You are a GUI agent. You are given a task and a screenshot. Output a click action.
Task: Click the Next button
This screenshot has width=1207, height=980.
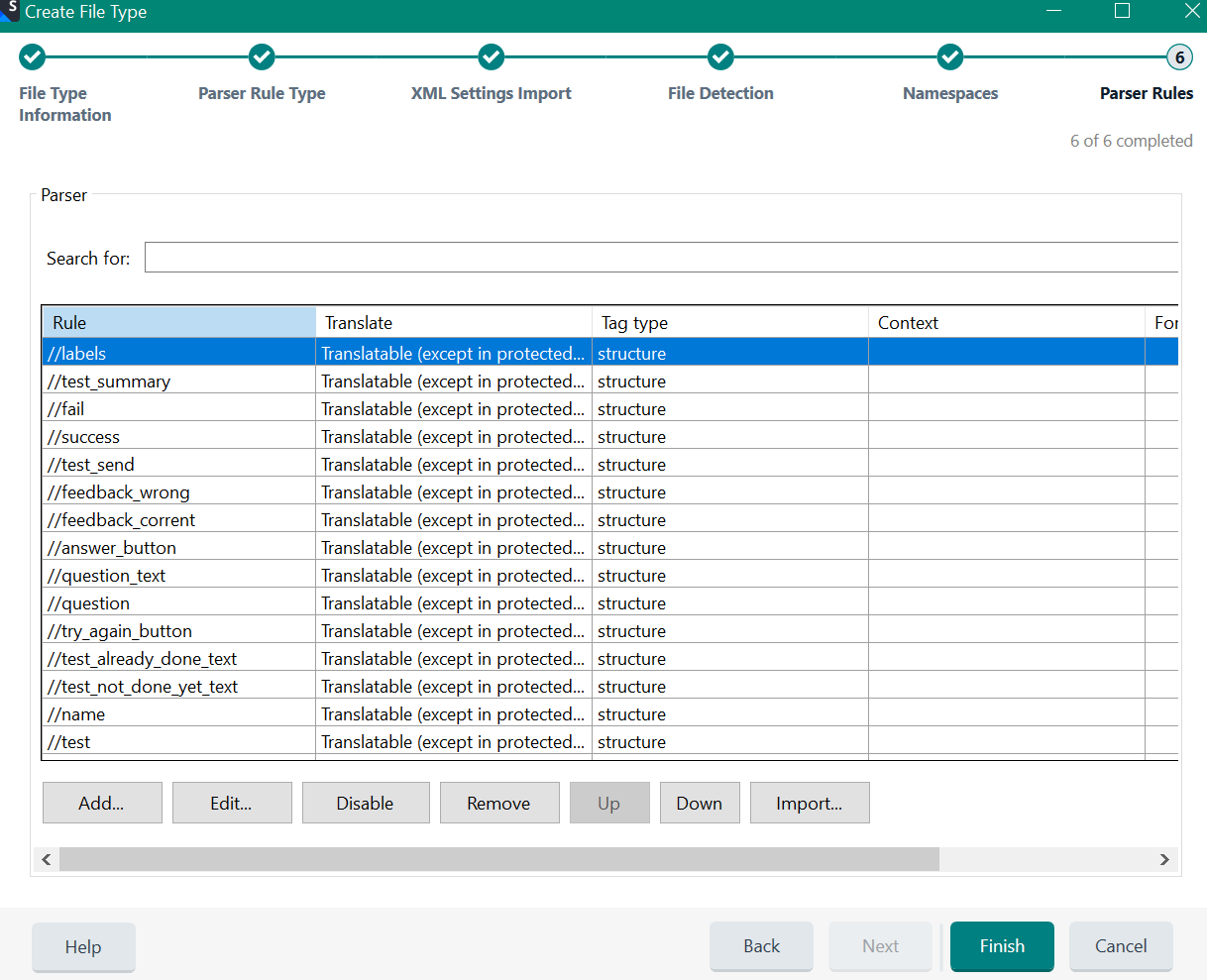point(880,946)
